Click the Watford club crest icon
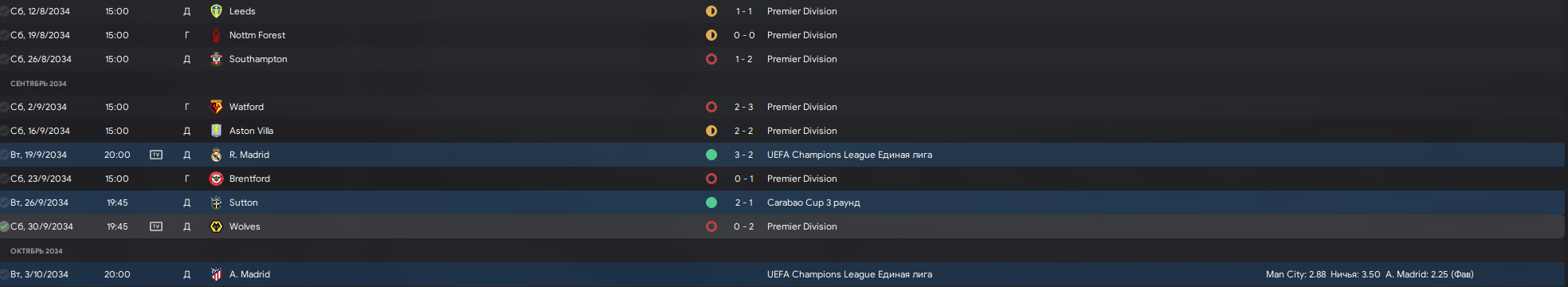This screenshot has width=1568, height=287. pos(216,107)
